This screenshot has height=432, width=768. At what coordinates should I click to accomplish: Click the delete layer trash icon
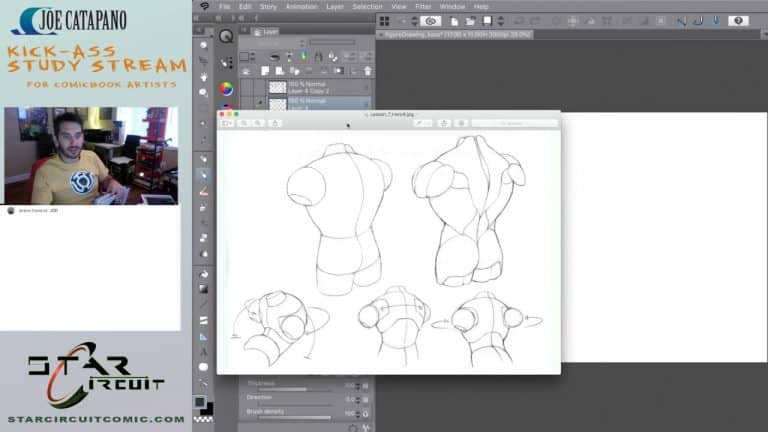(x=368, y=71)
